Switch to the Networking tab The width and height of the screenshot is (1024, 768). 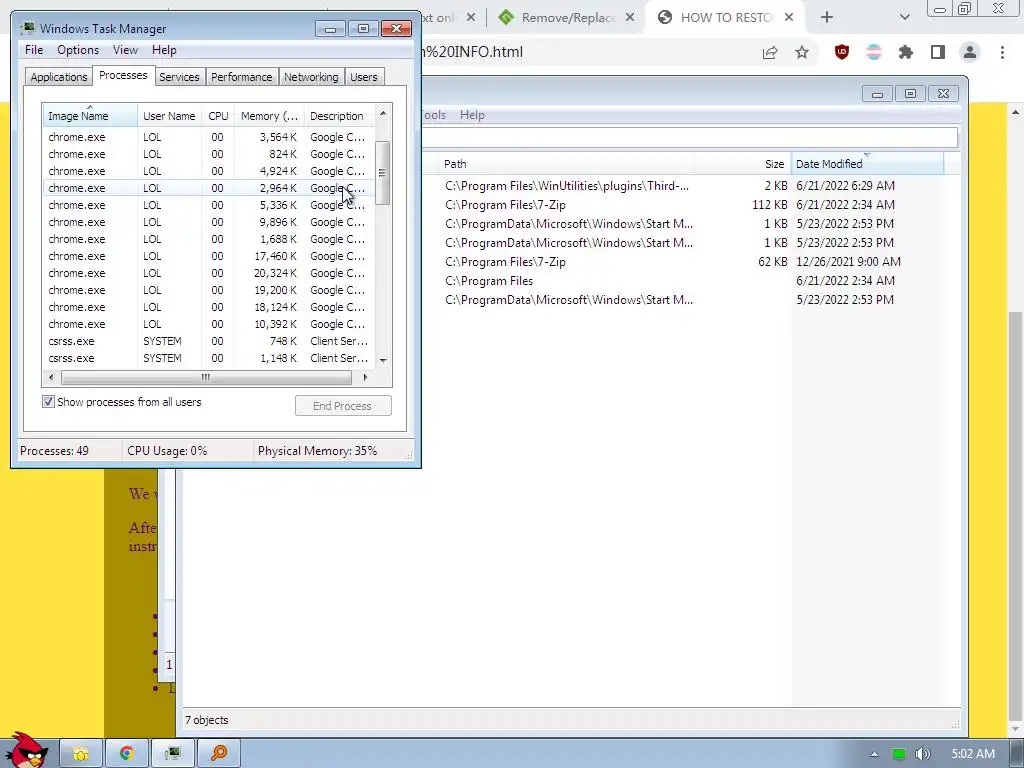coord(311,77)
